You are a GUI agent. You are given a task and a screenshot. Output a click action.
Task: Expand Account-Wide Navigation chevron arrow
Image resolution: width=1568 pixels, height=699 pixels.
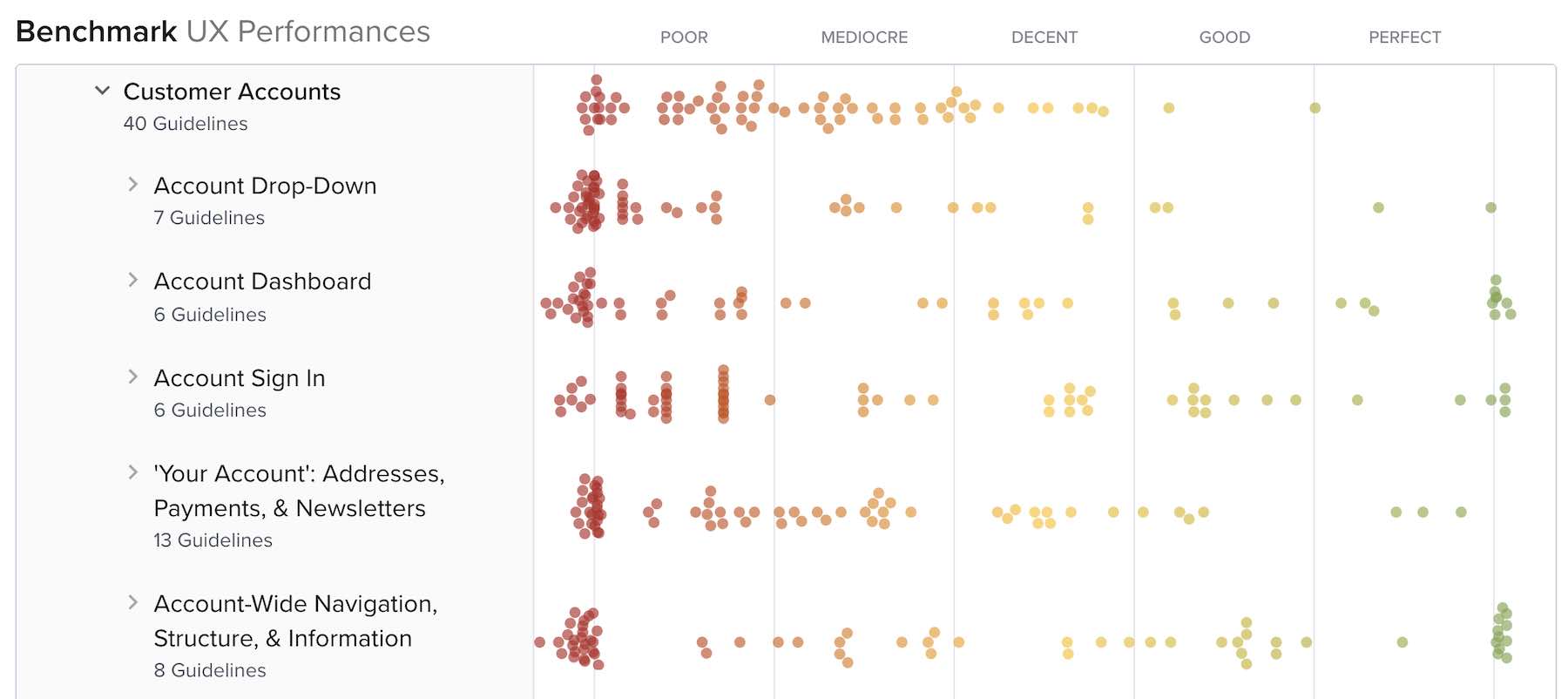pos(132,602)
